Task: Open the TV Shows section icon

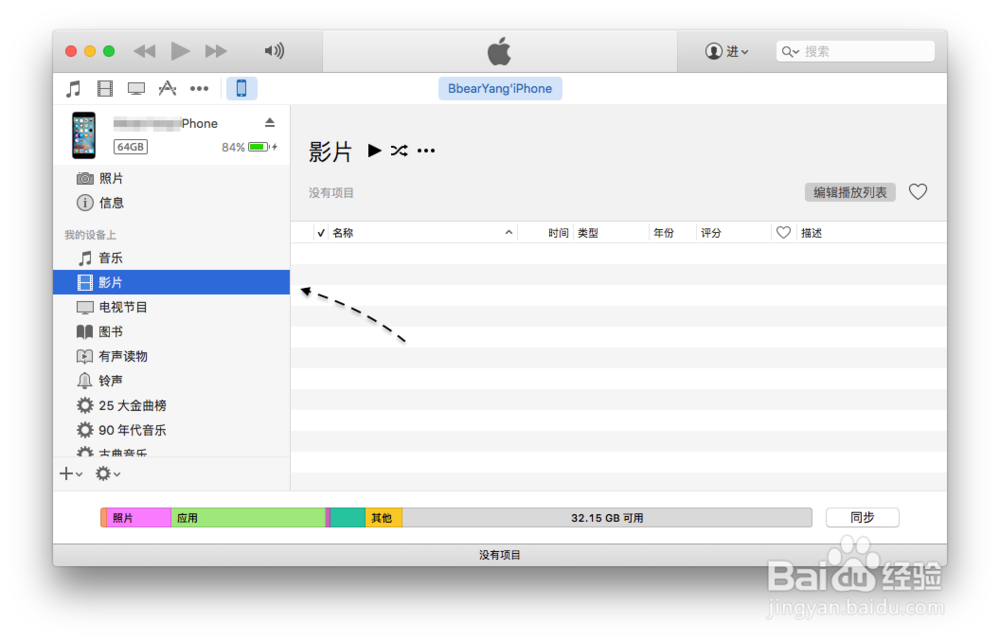Action: 136,88
